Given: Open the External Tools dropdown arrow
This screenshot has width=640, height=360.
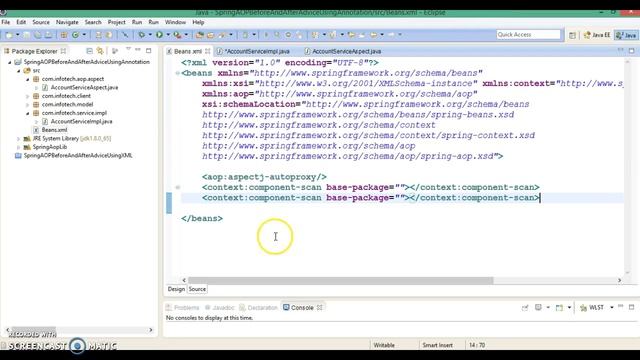Looking at the screenshot, I should [186, 35].
